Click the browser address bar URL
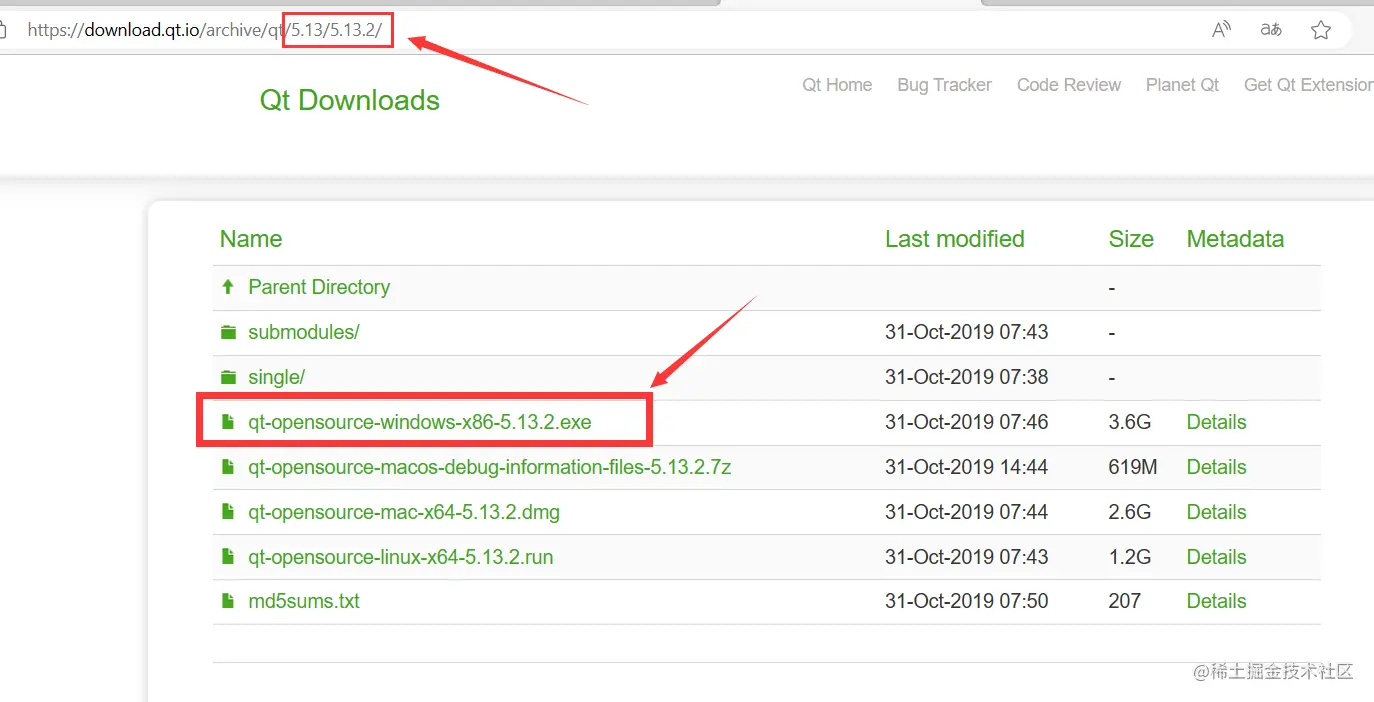 205,30
